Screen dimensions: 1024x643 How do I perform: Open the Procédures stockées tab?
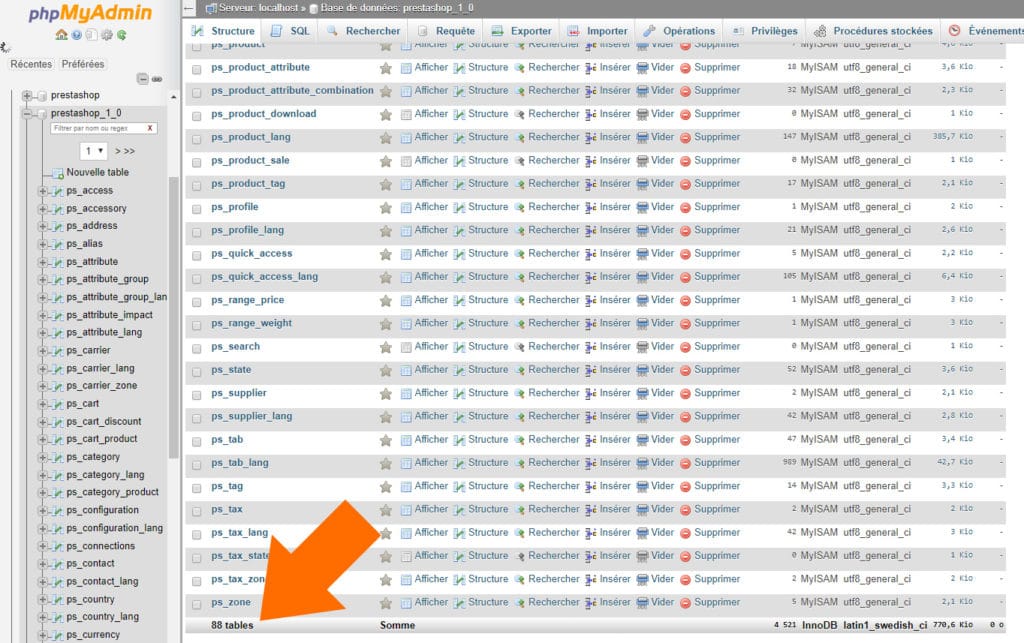(874, 31)
